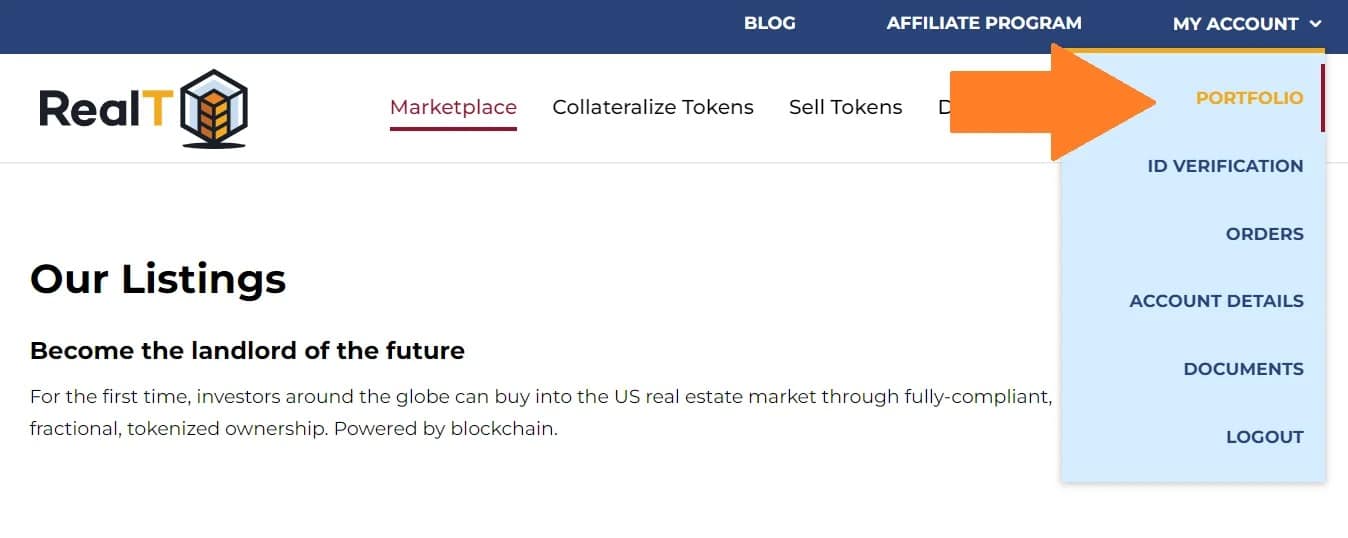Open the Sell Tokens tab
Viewport: 1348px width, 538px height.
click(845, 107)
